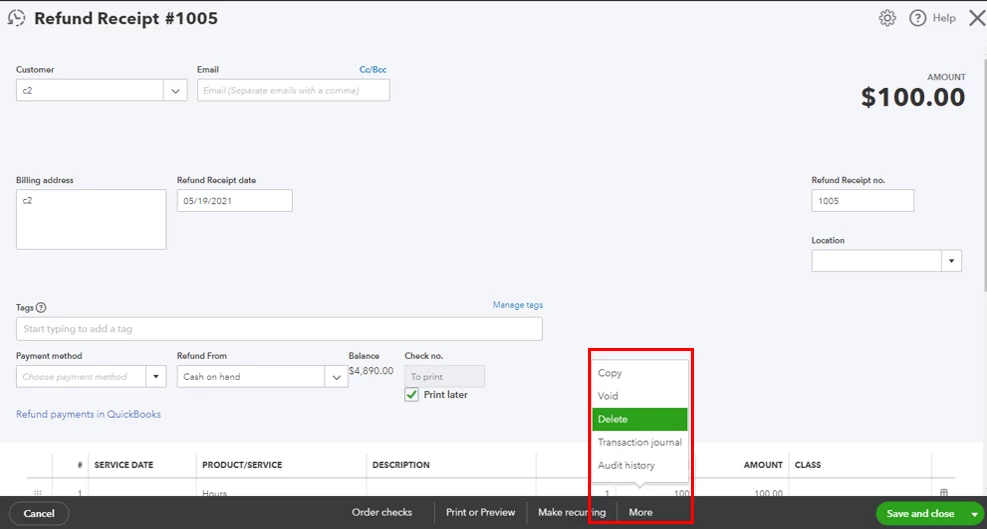Follow Refund payments in QuickBooks link
This screenshot has width=987, height=529.
click(88, 414)
